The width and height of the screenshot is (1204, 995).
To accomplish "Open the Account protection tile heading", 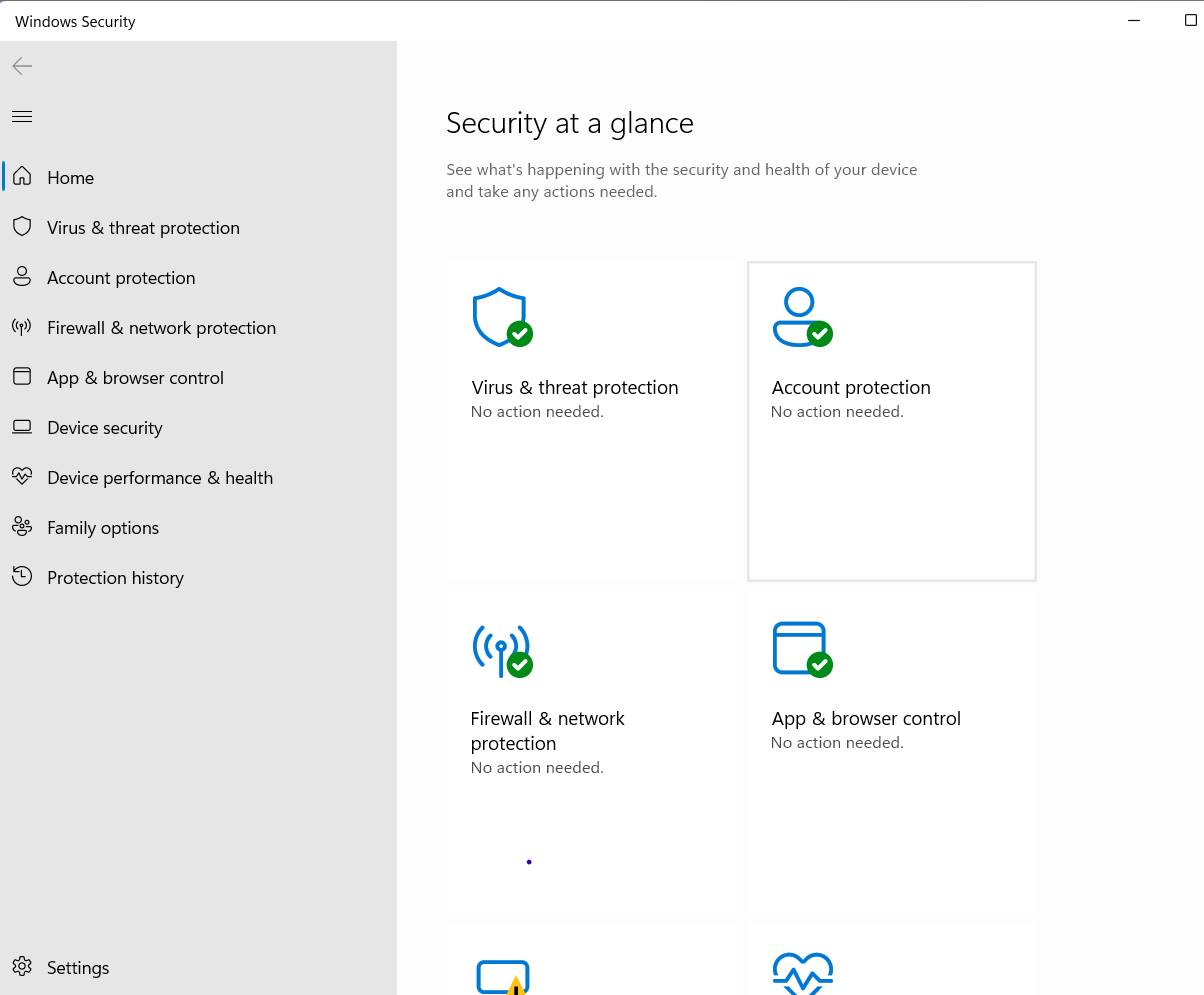I will [x=851, y=388].
